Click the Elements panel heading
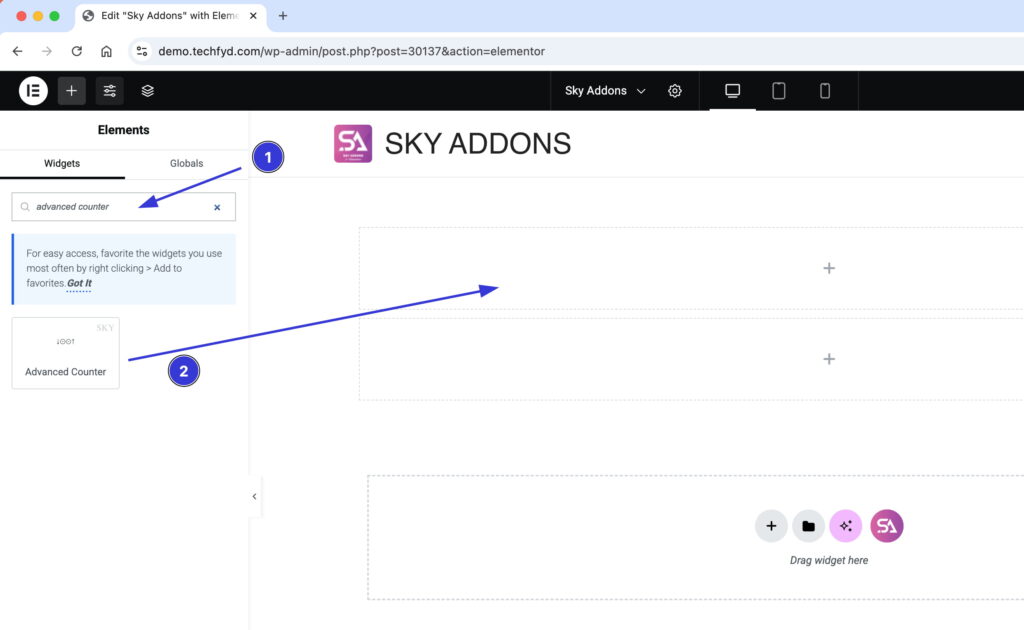The width and height of the screenshot is (1024, 630). pyautogui.click(x=123, y=130)
